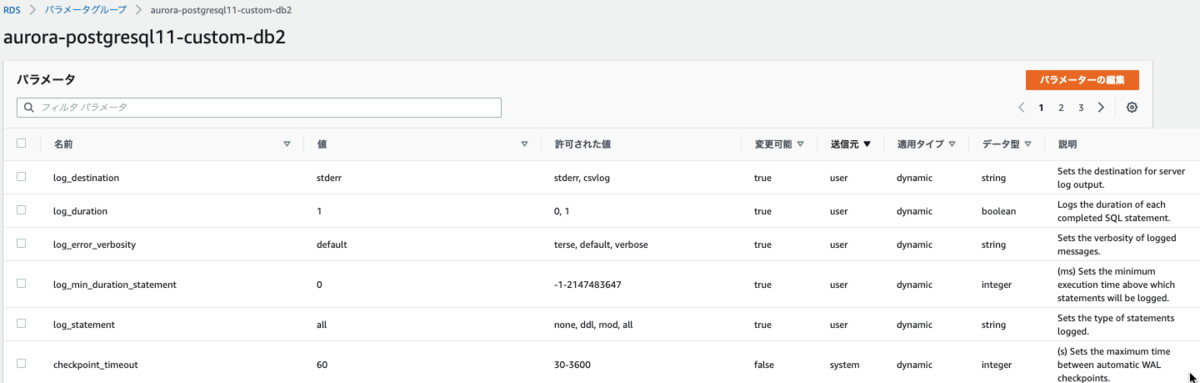This screenshot has height=383, width=1200.
Task: Check the checkpoint_timeout row checkbox
Action: [x=21, y=364]
